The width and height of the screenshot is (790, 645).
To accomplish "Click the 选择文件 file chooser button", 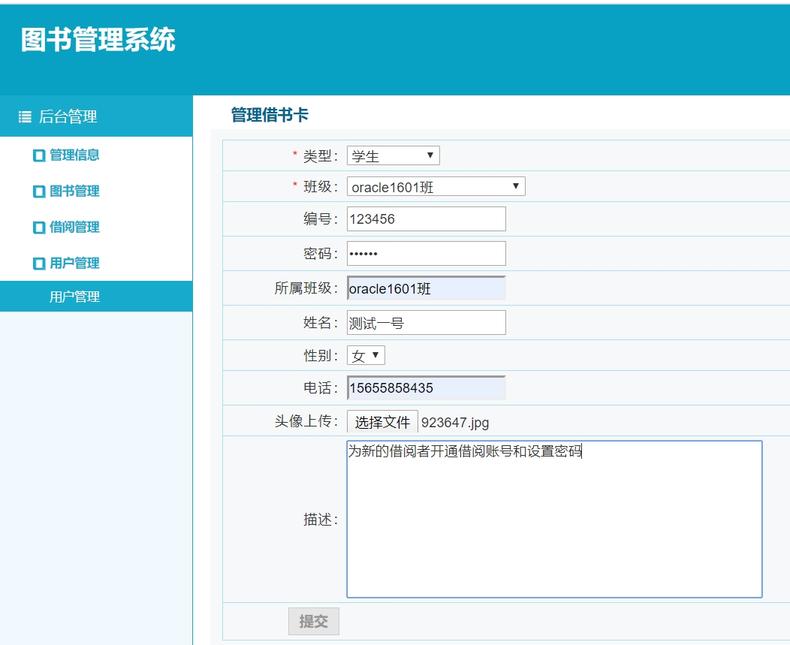I will click(382, 422).
